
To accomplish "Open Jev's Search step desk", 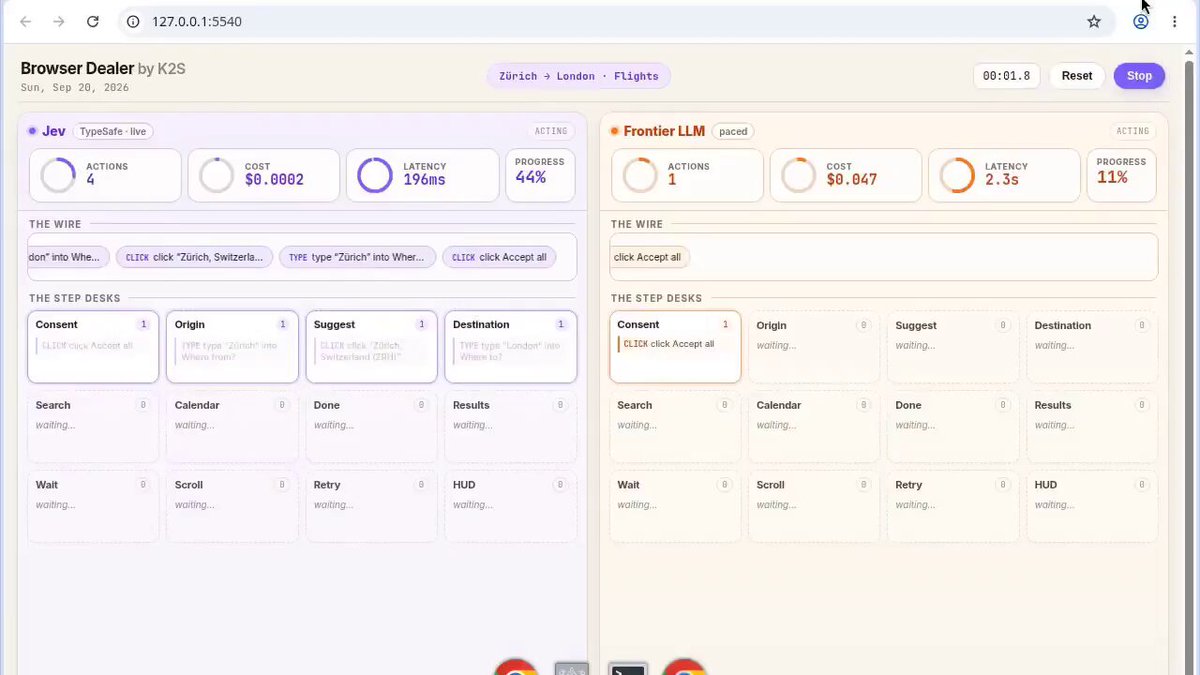I will click(x=93, y=427).
